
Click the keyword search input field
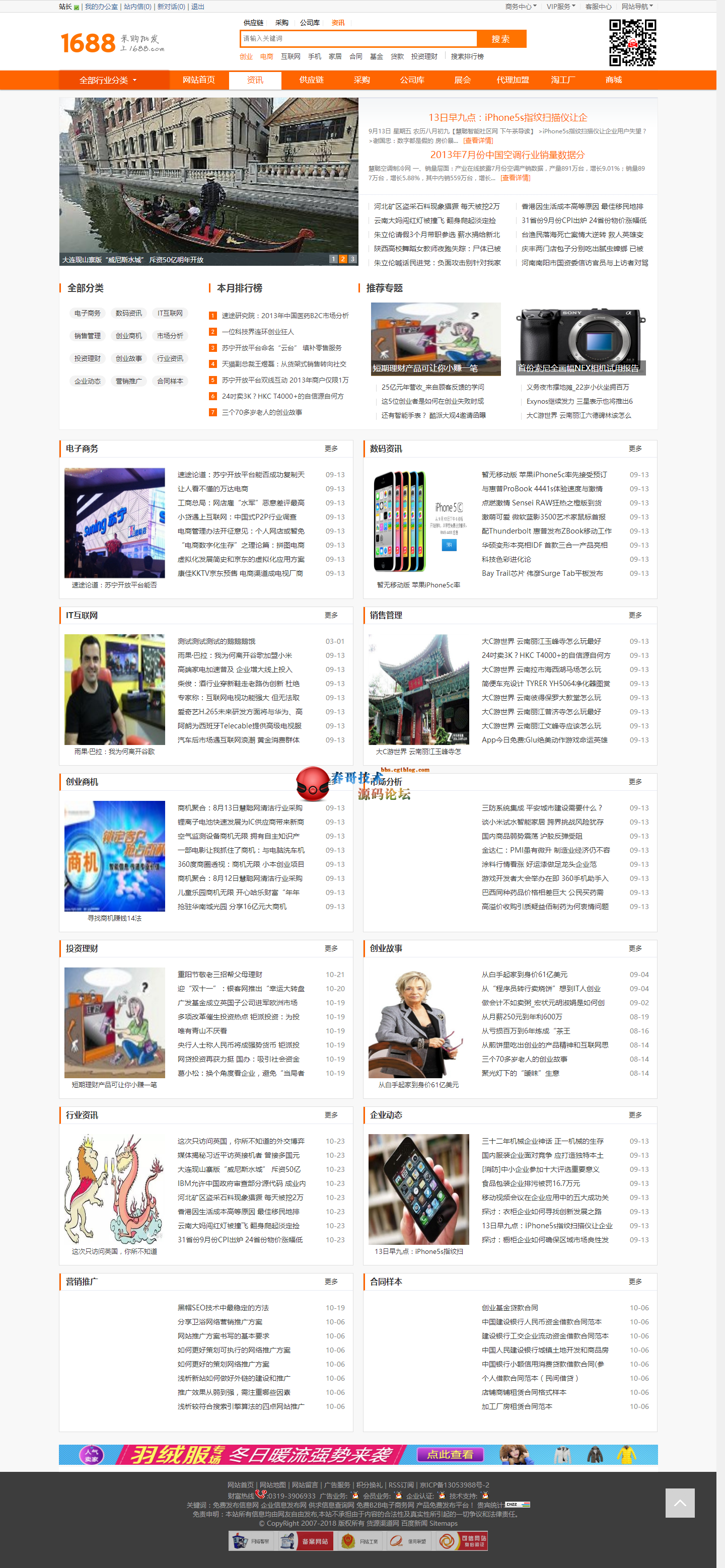point(358,38)
